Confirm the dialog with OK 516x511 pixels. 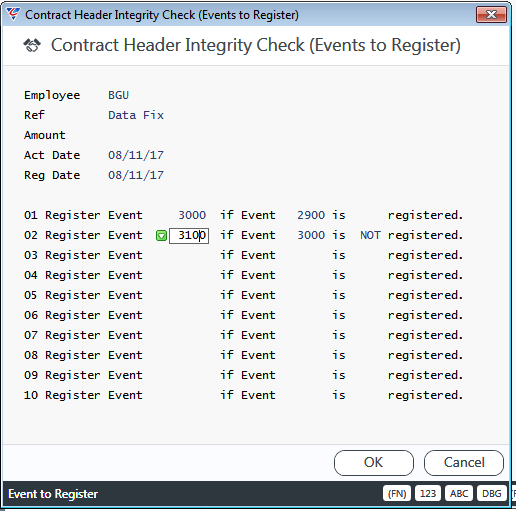click(374, 463)
